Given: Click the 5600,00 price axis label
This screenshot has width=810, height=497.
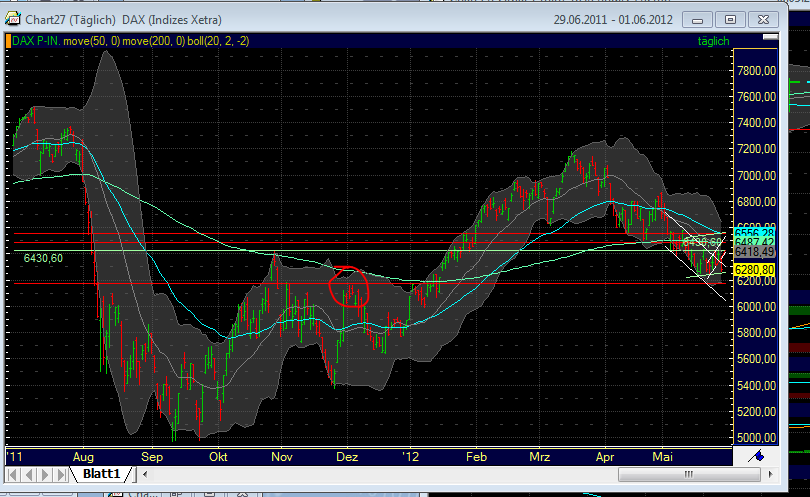Looking at the screenshot, I should click(x=756, y=359).
